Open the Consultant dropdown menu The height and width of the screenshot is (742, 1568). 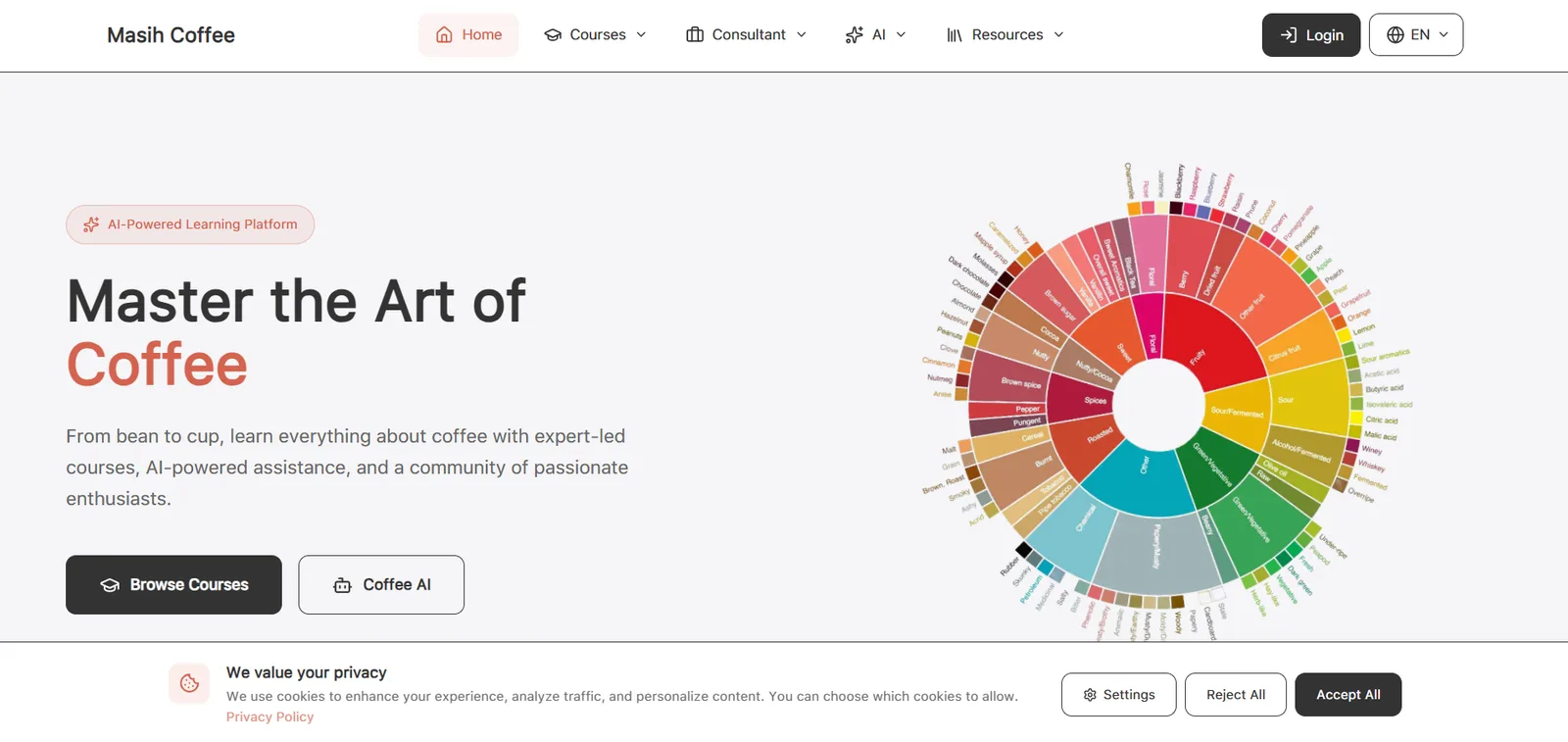point(747,35)
